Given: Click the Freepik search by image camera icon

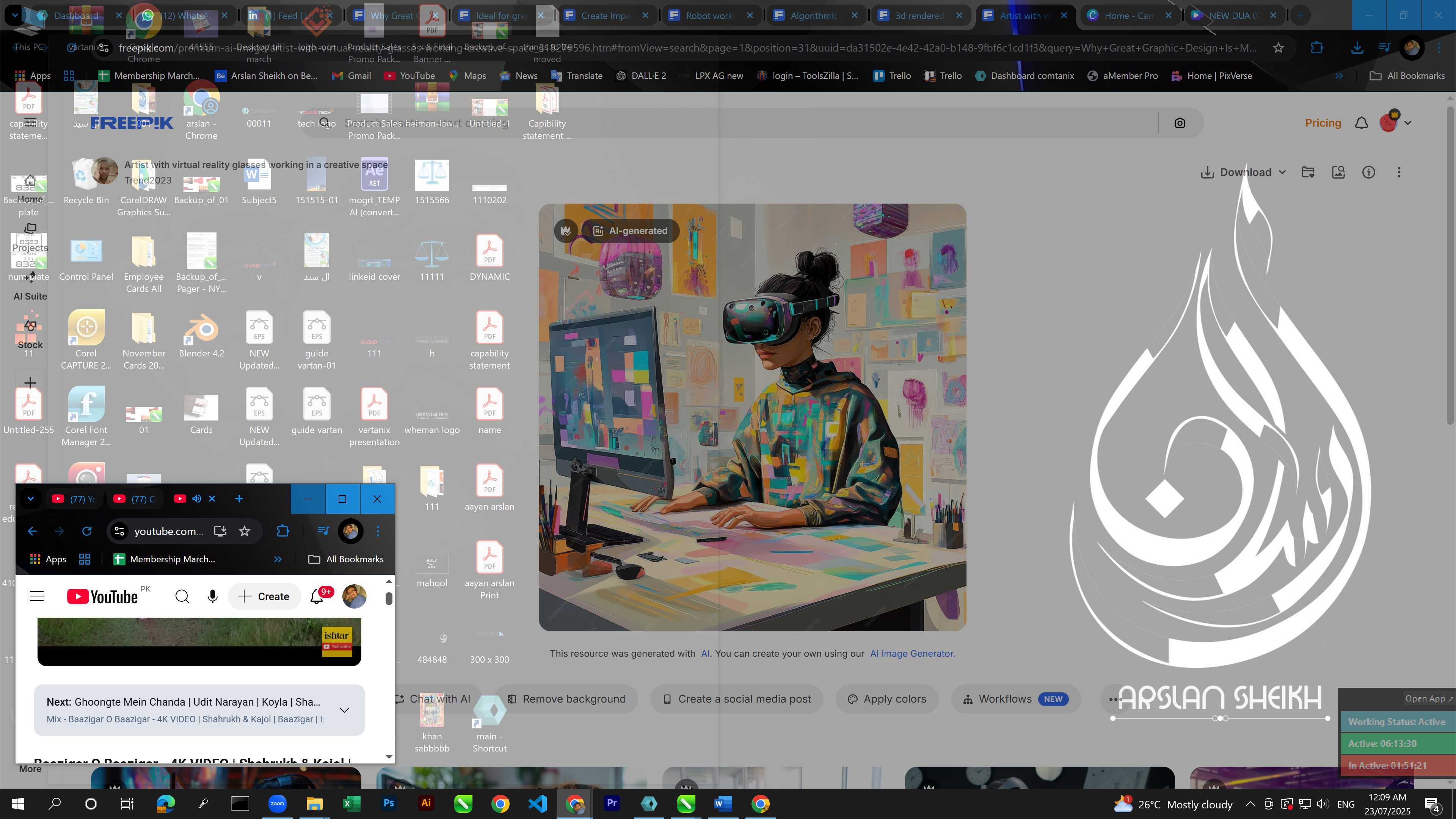Looking at the screenshot, I should [x=1180, y=122].
